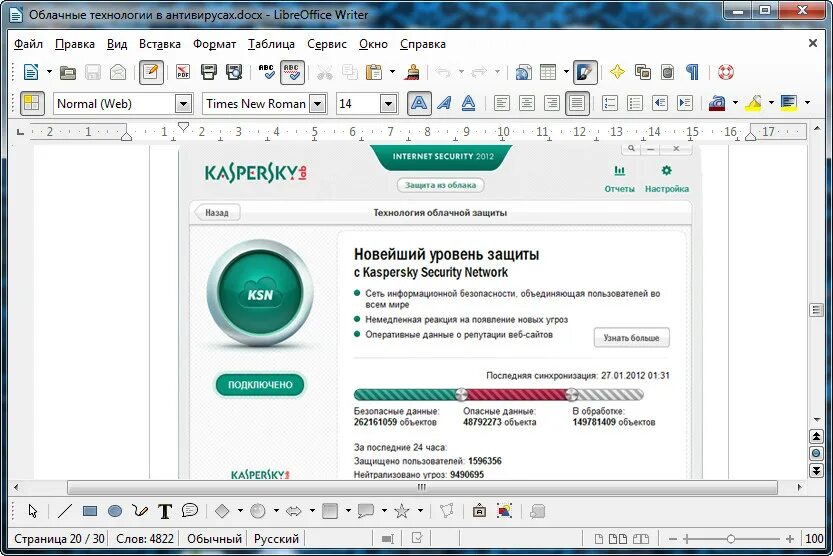Toggle Nonprinting Characters (pilcrow)
833x556 pixels.
692,72
